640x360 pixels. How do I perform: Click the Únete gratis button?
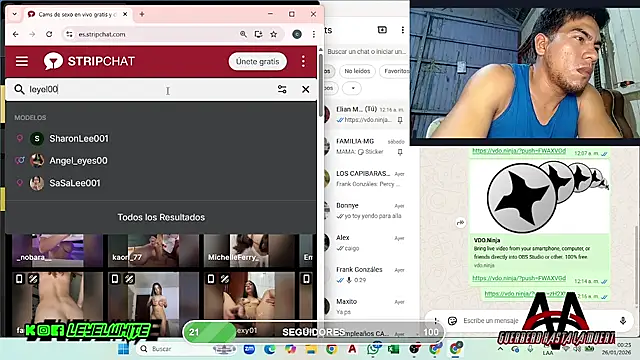click(258, 62)
